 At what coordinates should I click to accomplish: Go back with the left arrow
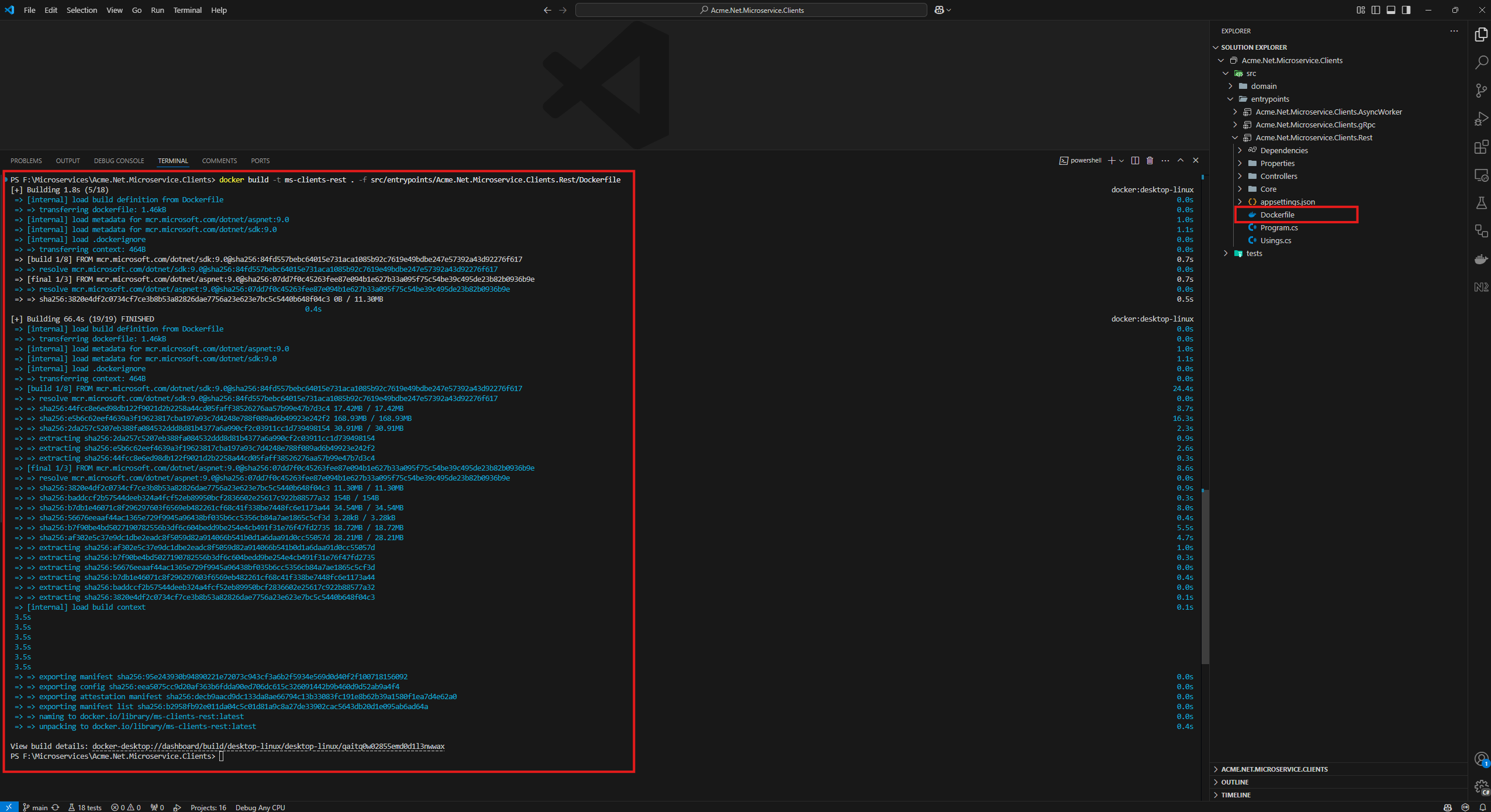[x=547, y=10]
